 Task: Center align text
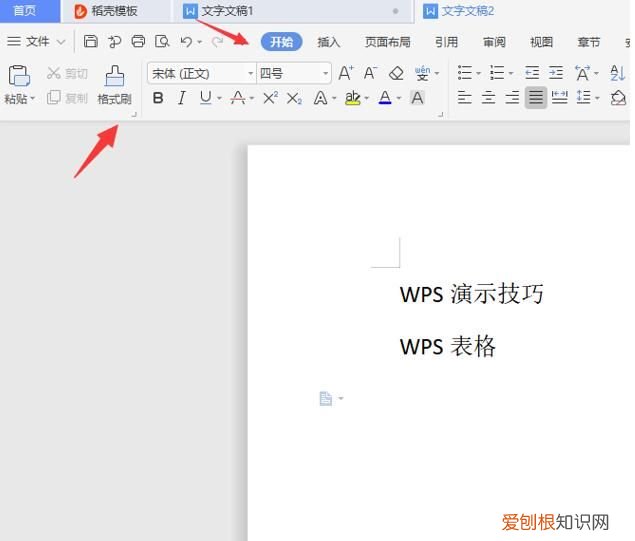pyautogui.click(x=488, y=98)
